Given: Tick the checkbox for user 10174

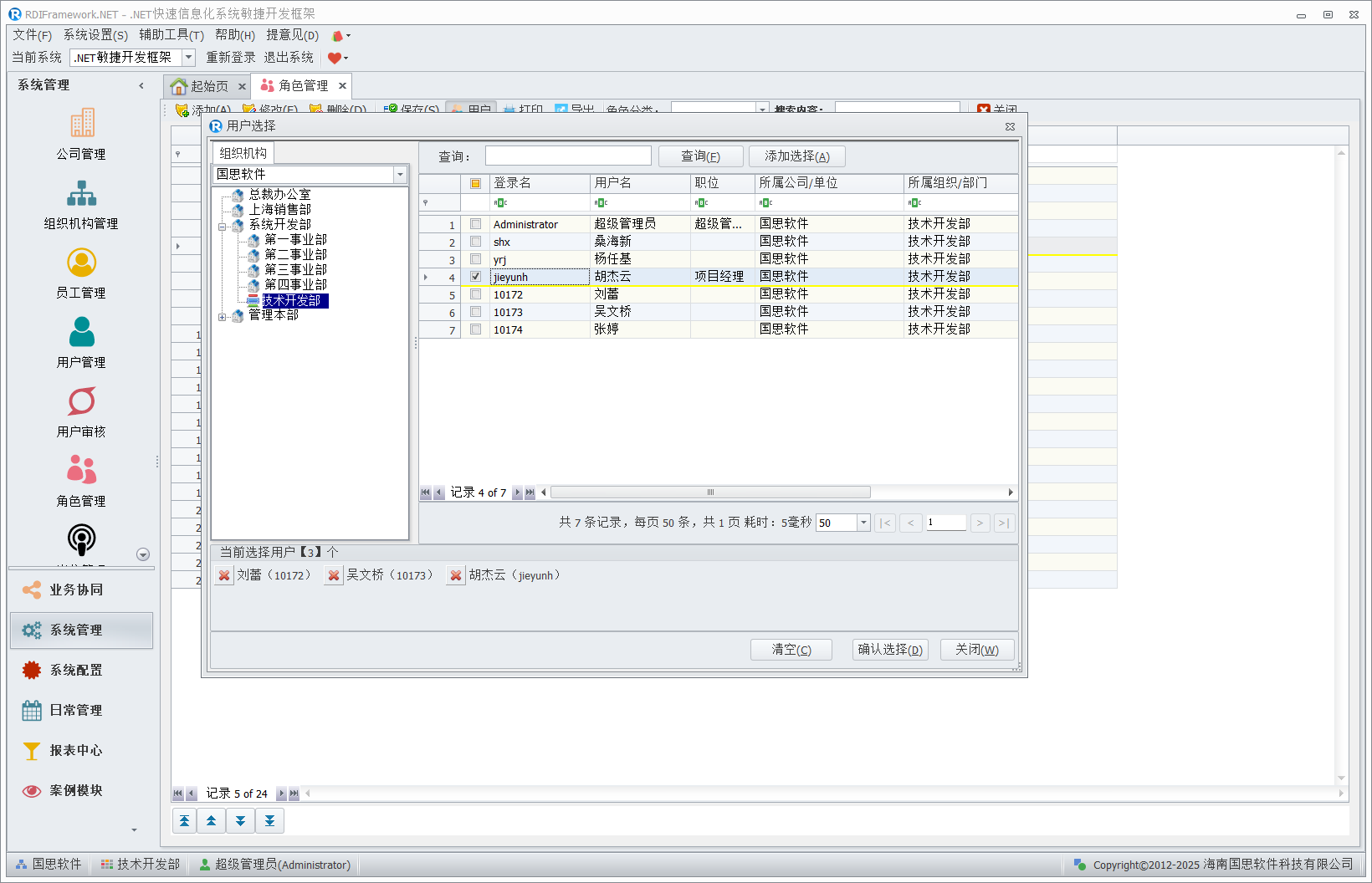Looking at the screenshot, I should tap(476, 329).
